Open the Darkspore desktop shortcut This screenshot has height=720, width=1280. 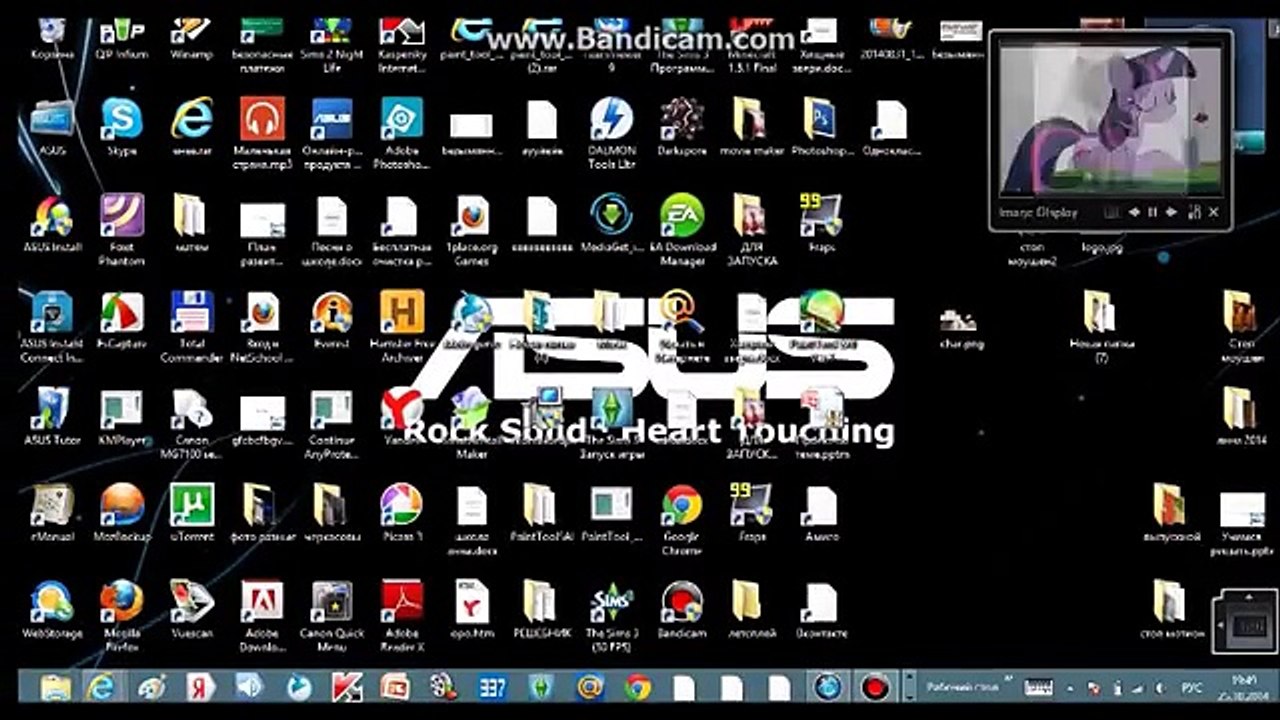click(682, 127)
